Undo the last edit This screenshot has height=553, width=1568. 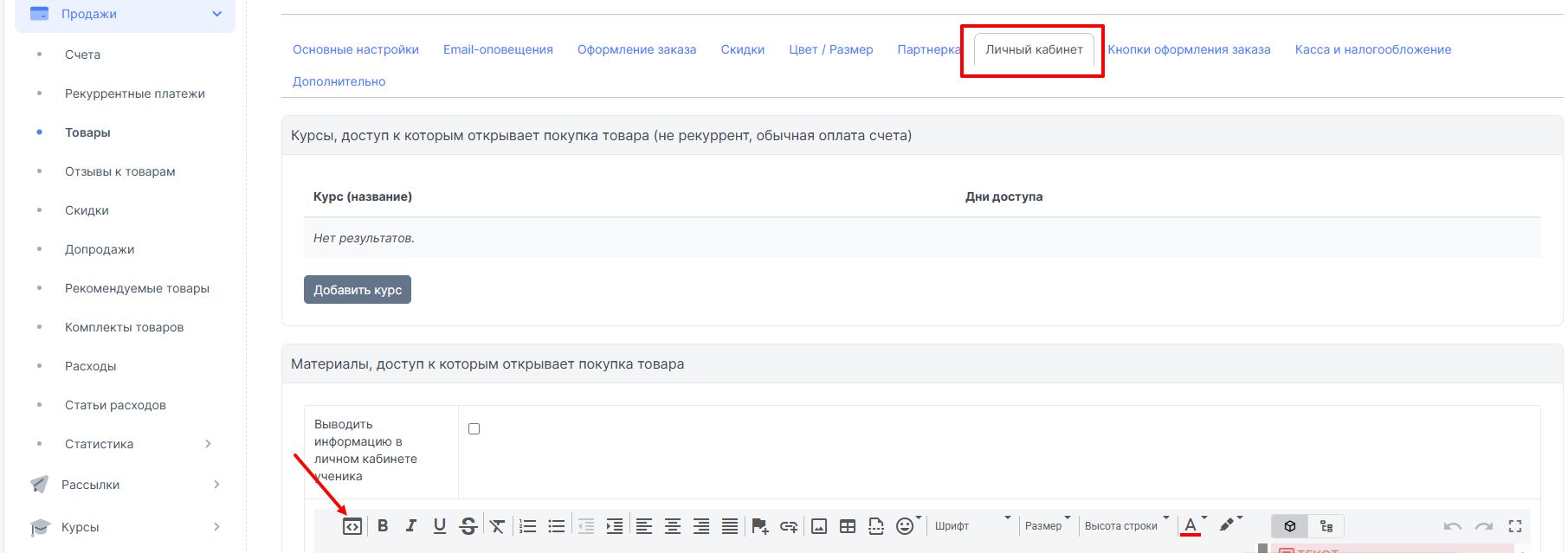coord(1453,525)
